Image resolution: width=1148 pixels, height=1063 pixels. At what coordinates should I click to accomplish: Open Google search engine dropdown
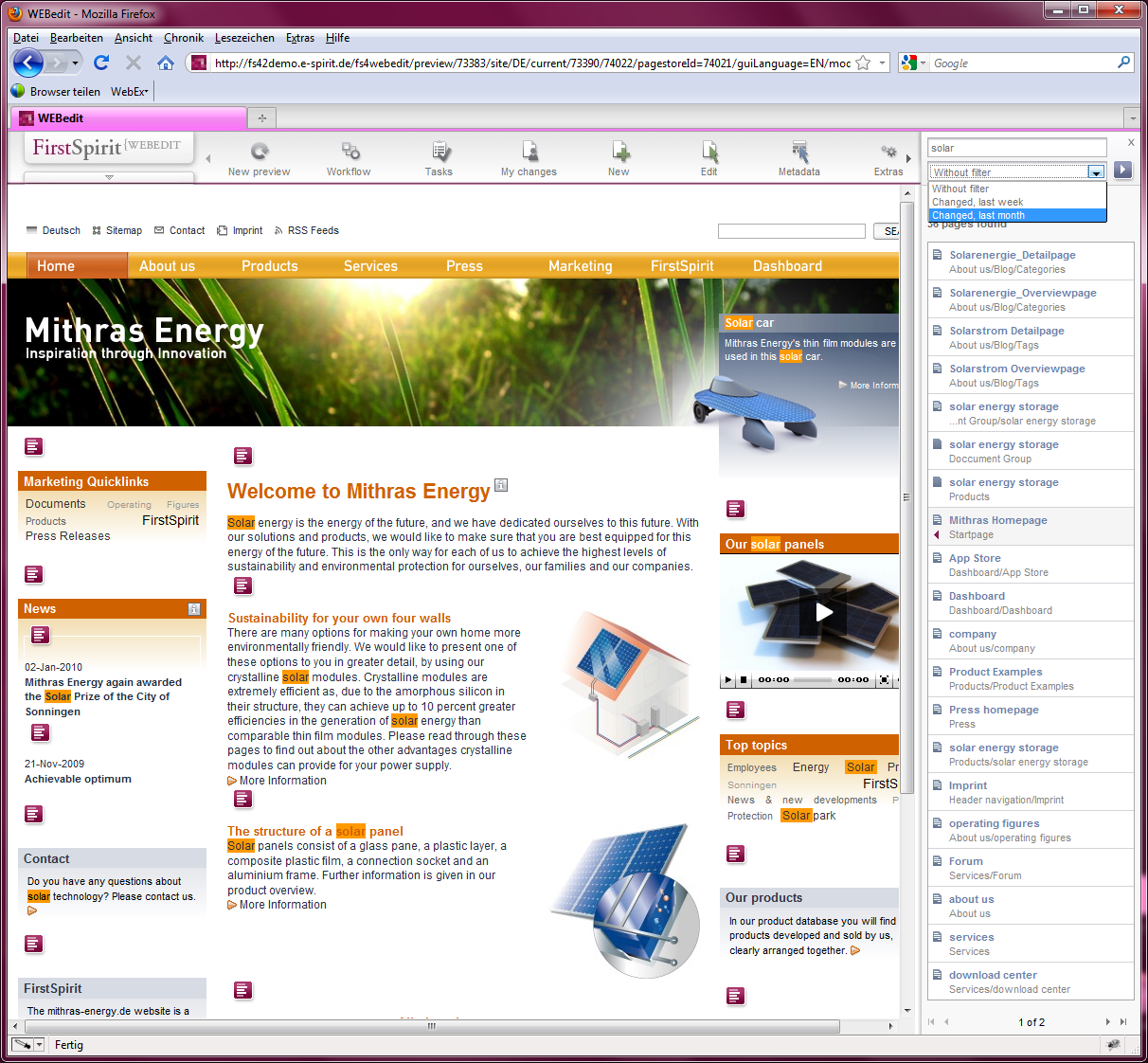tap(915, 63)
